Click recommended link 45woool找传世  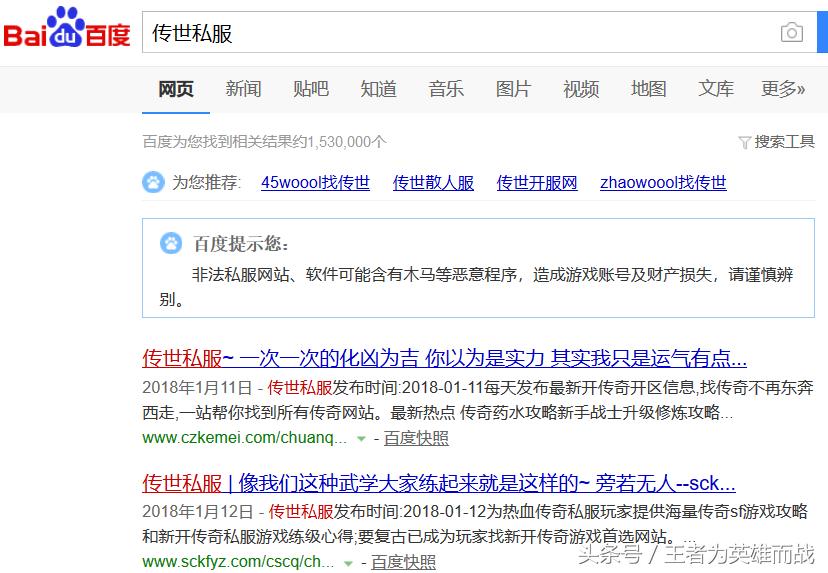(x=315, y=183)
